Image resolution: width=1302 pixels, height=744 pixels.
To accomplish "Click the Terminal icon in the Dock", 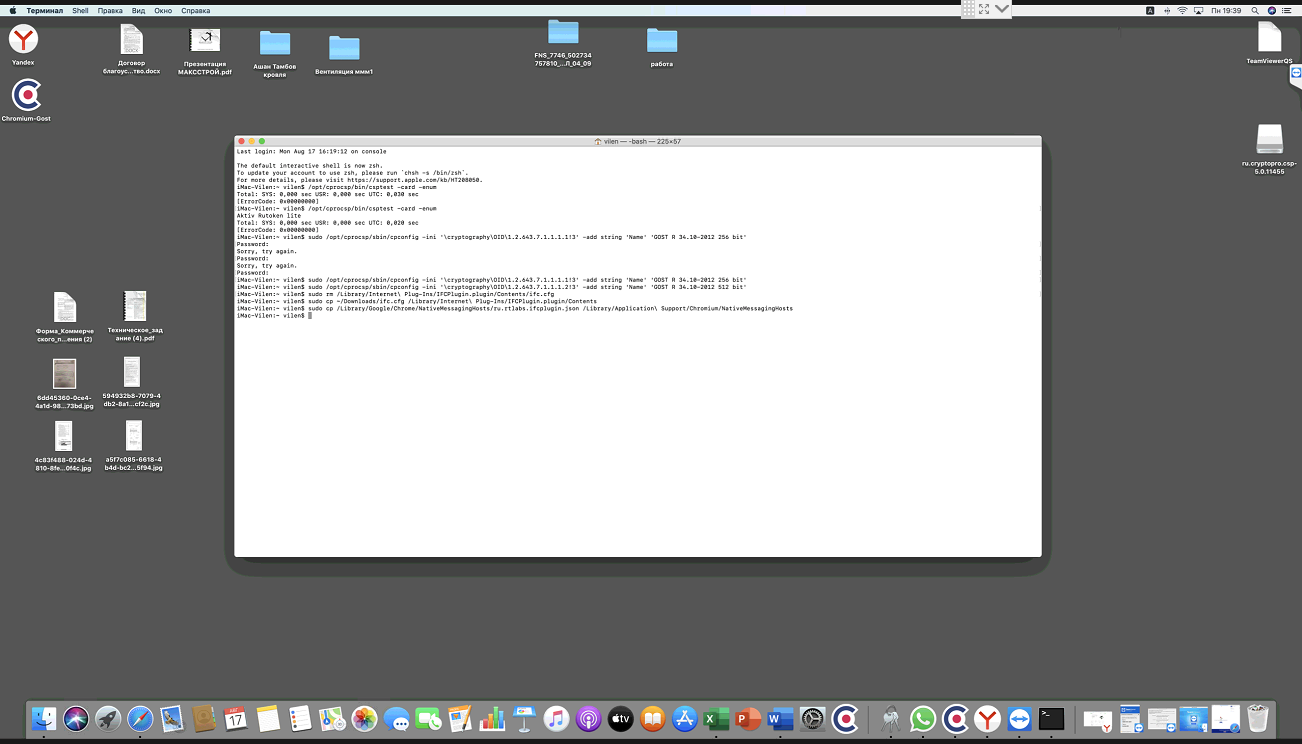I will [x=1051, y=718].
